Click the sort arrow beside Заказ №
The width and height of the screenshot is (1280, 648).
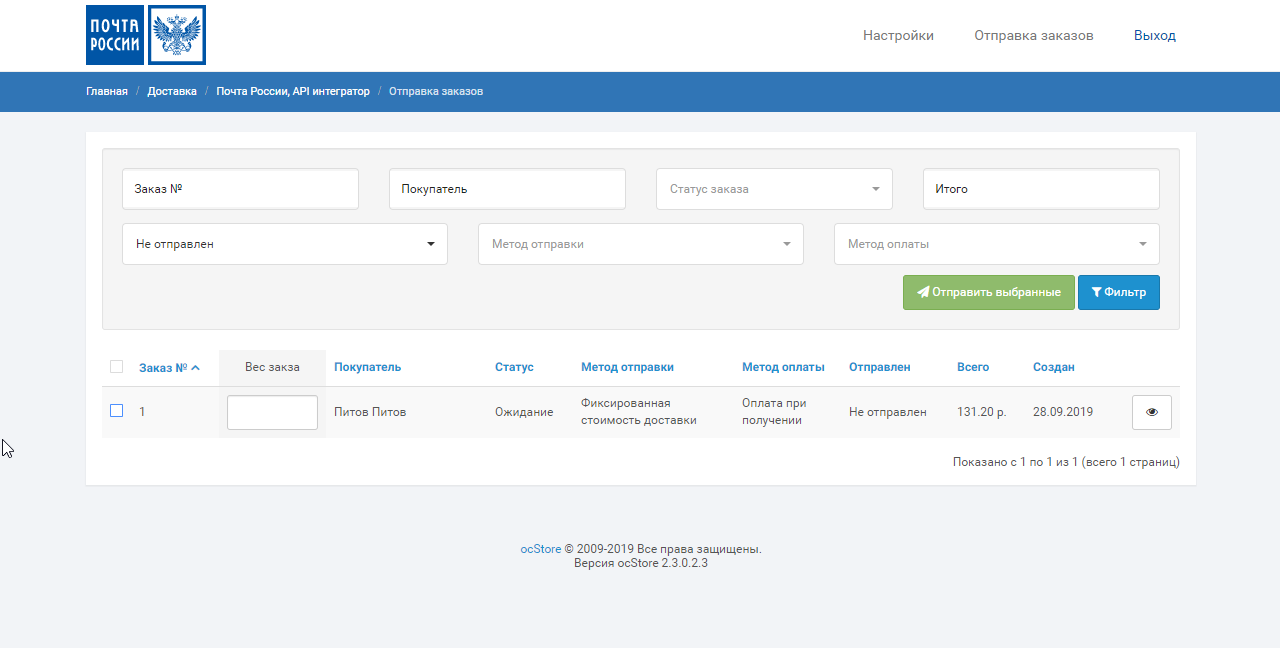click(x=196, y=368)
